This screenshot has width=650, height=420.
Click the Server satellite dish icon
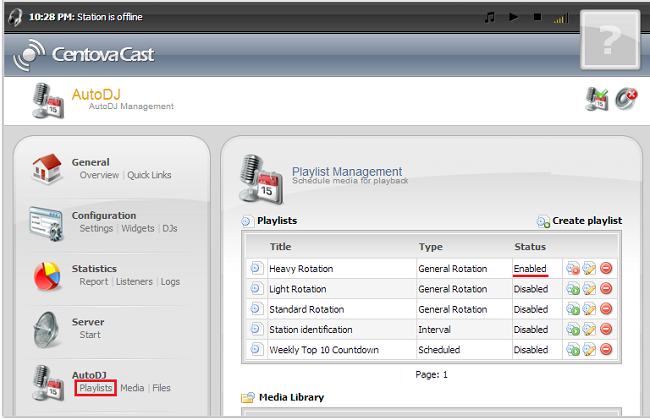(x=46, y=330)
